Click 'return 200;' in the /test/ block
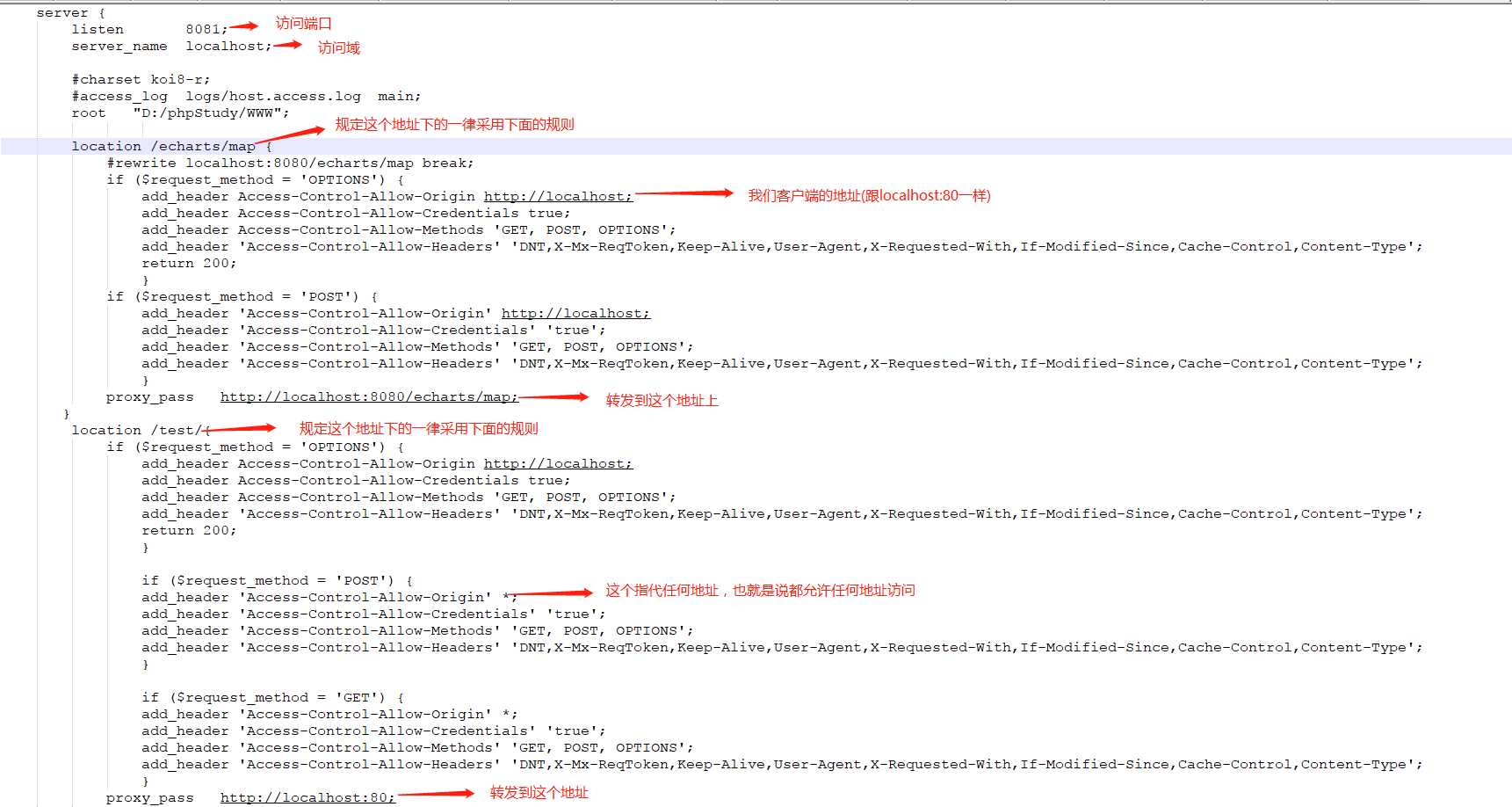Screen dimensions: 1512x807 189,531
